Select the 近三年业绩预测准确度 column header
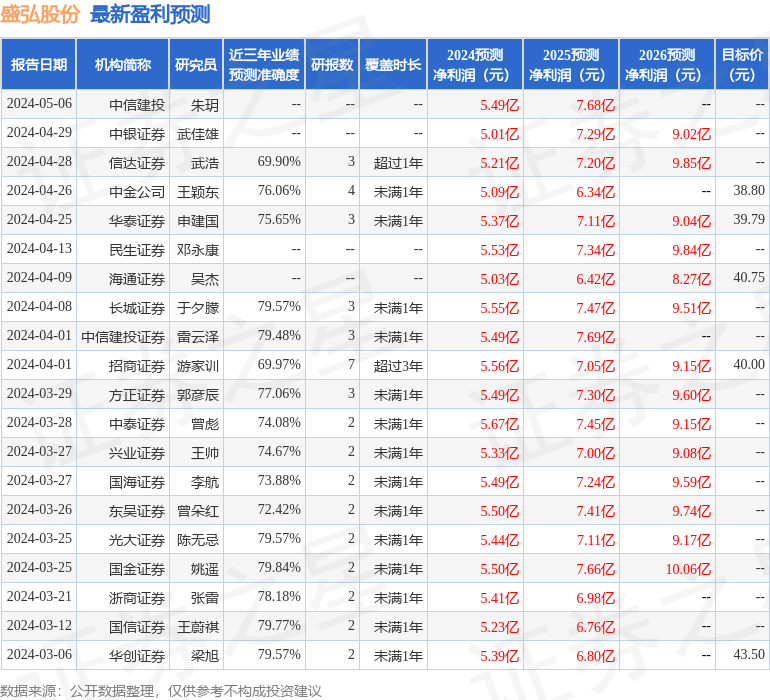 (264, 64)
